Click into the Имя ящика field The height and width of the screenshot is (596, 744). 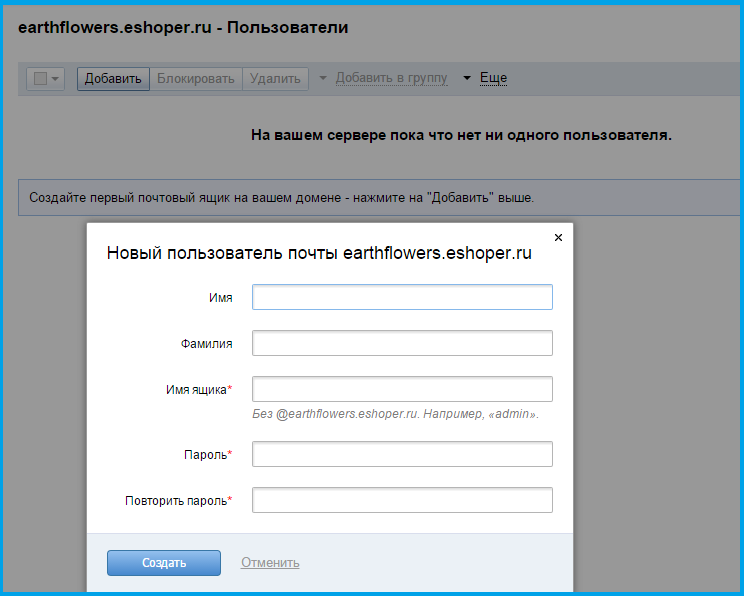(x=402, y=389)
